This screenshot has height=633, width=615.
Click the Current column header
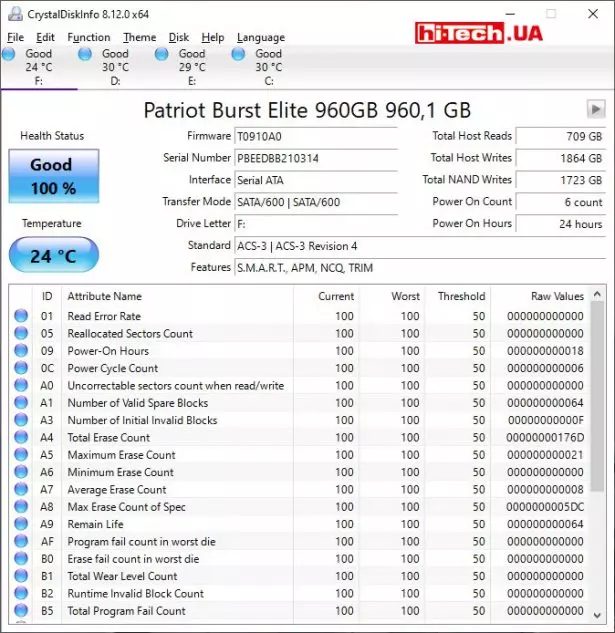pos(326,296)
